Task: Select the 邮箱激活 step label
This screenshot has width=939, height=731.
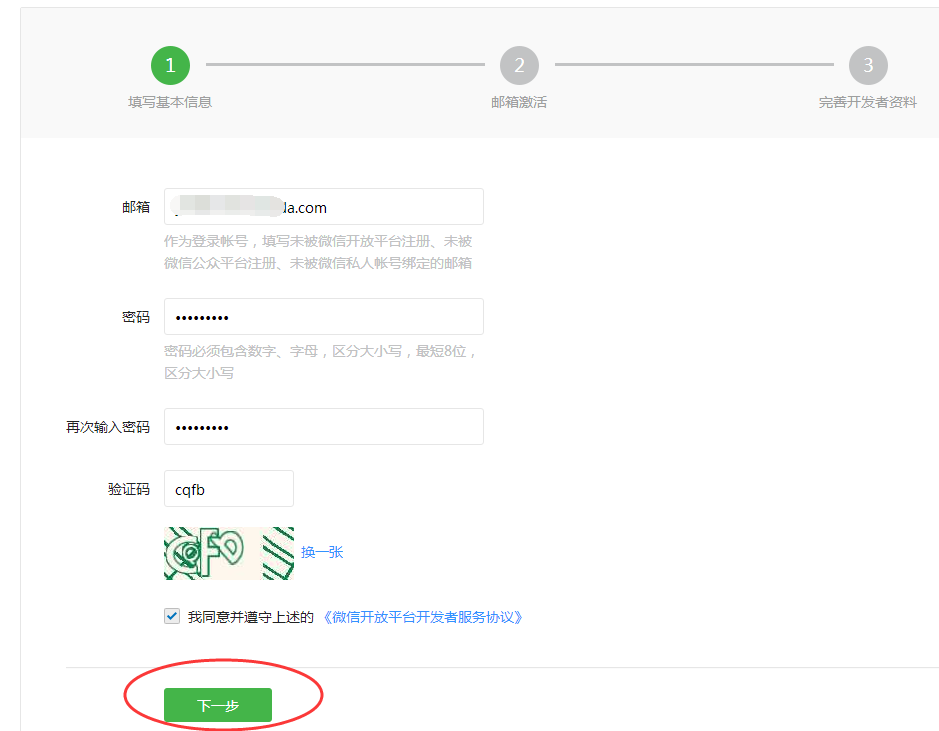Action: (519, 102)
